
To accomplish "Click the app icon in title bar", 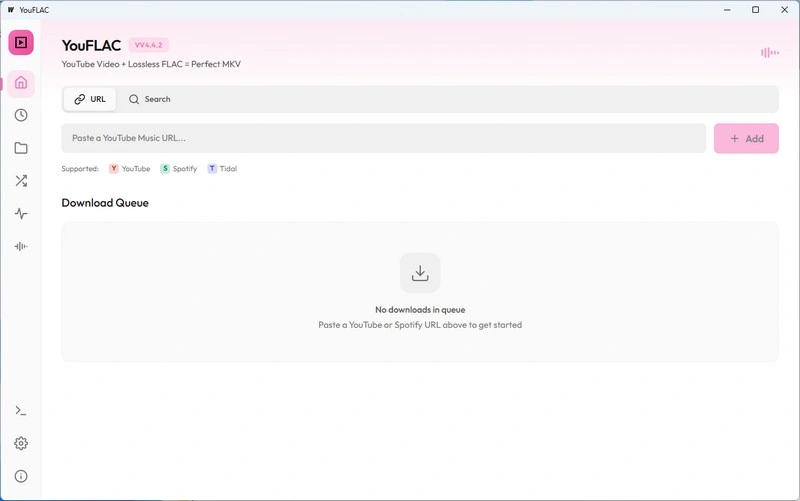I will point(11,10).
